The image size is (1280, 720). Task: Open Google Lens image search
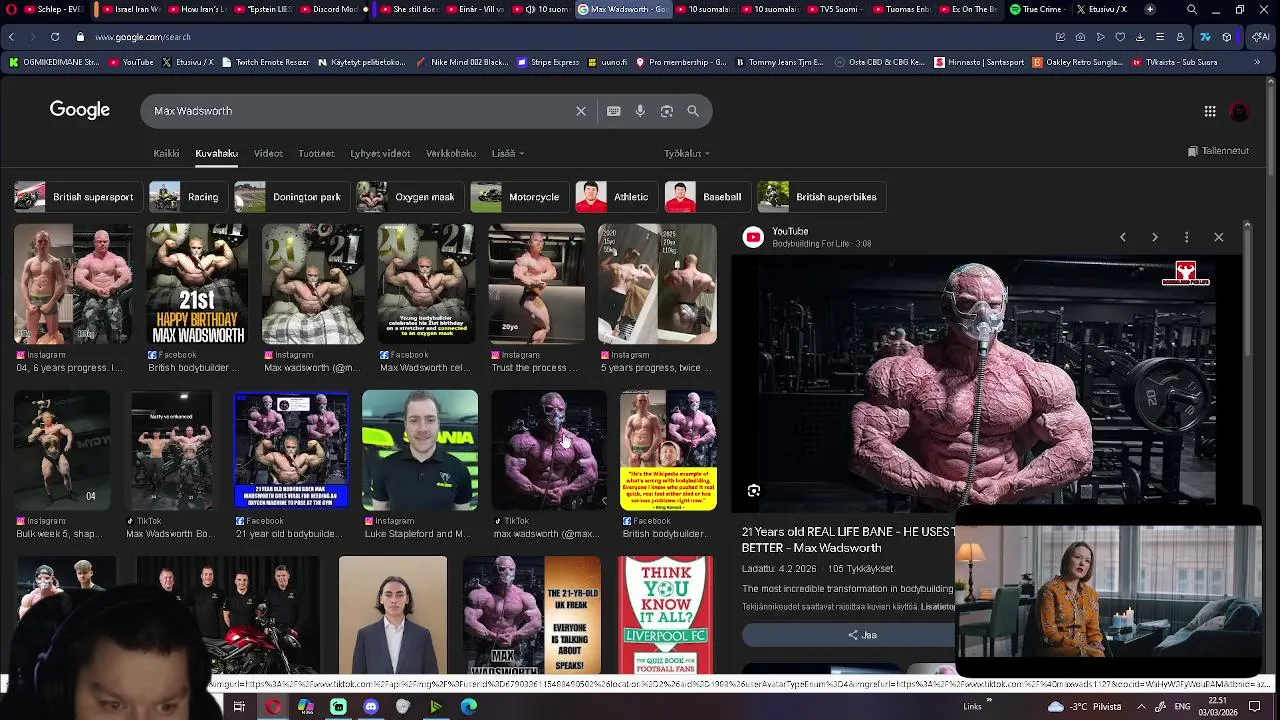[667, 111]
